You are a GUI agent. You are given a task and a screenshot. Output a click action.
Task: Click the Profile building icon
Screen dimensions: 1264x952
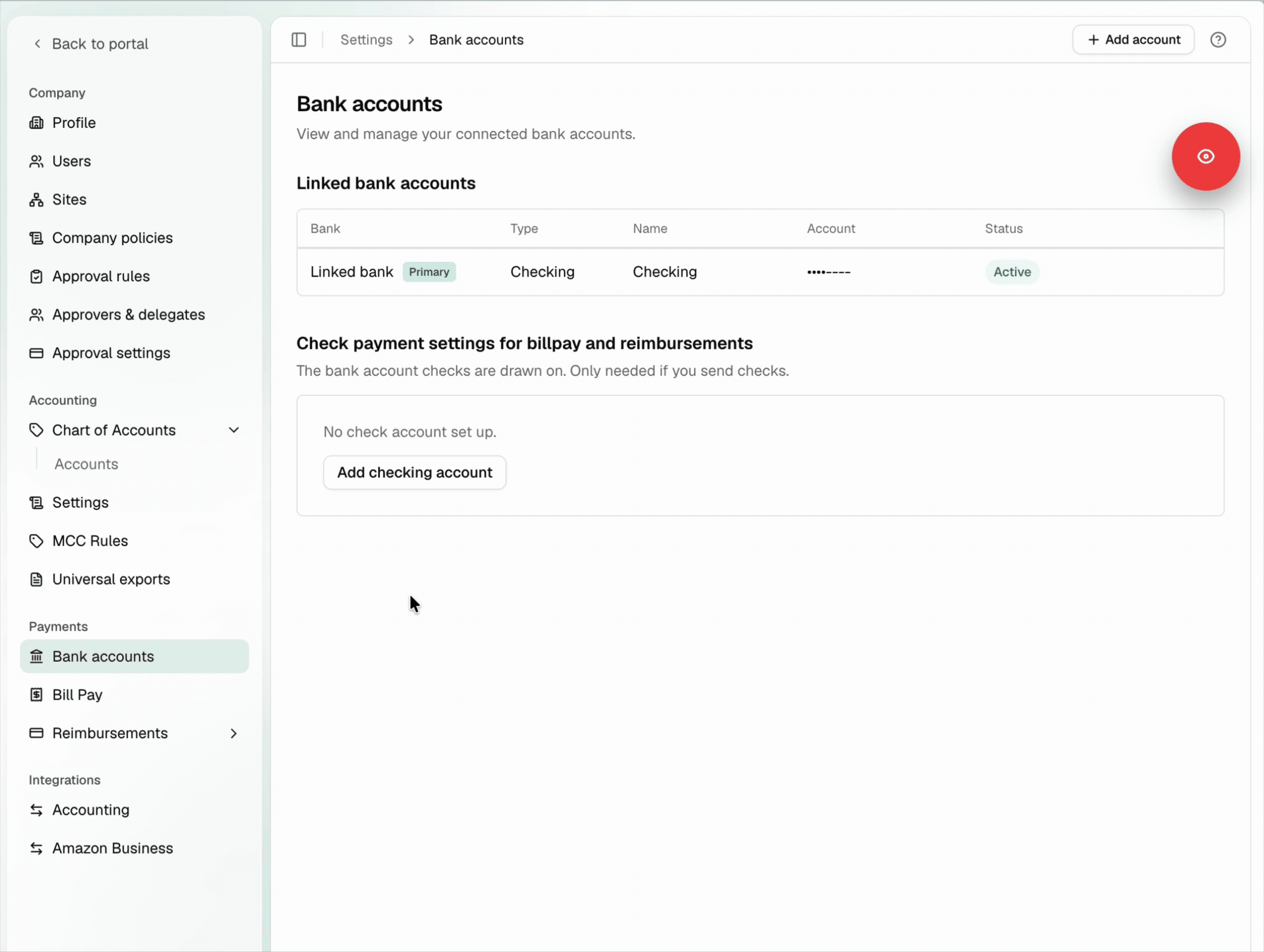tap(37, 123)
